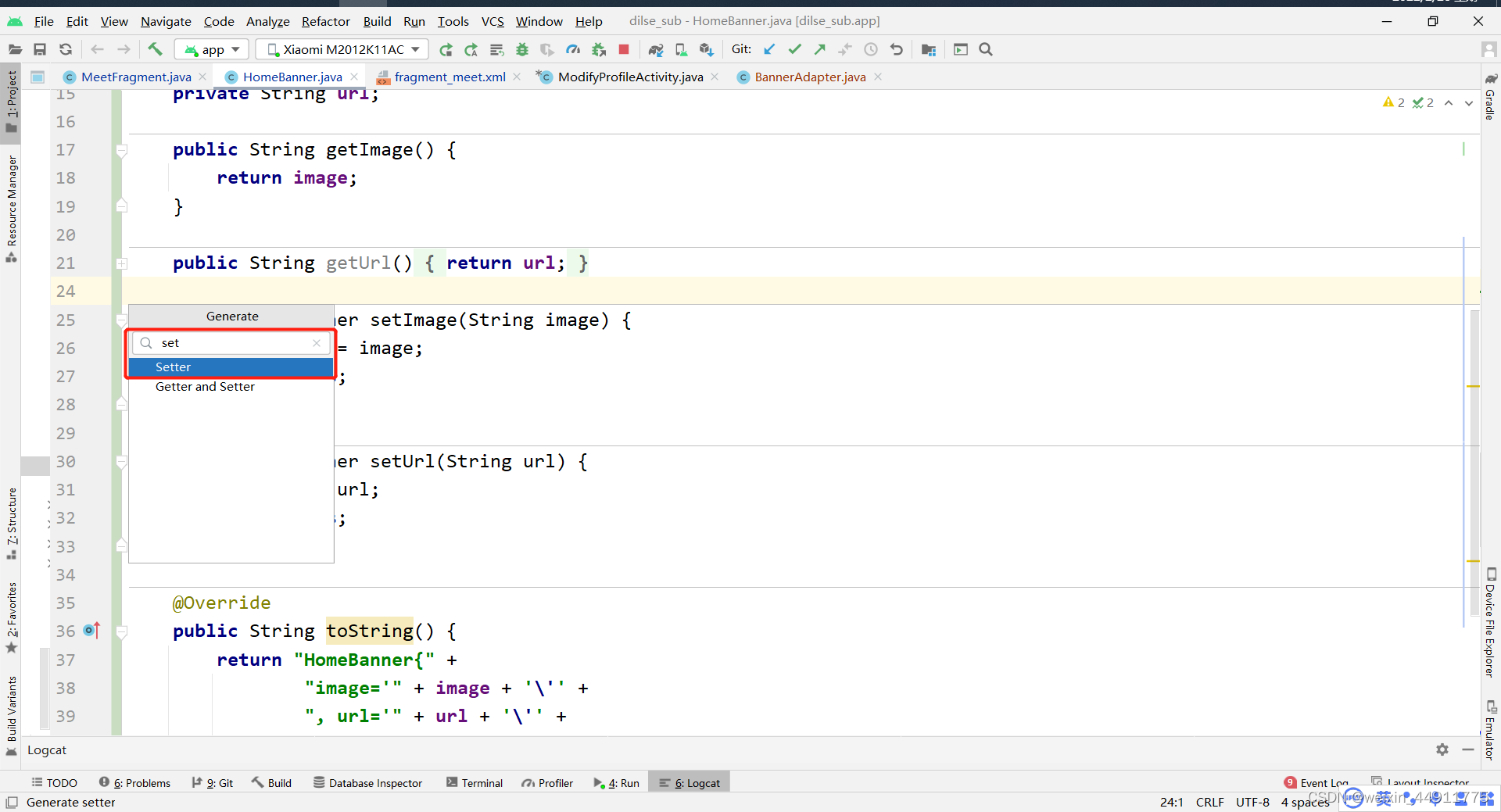1501x812 pixels.
Task: Switch to the BannerAdapter.java tab
Action: pos(810,77)
